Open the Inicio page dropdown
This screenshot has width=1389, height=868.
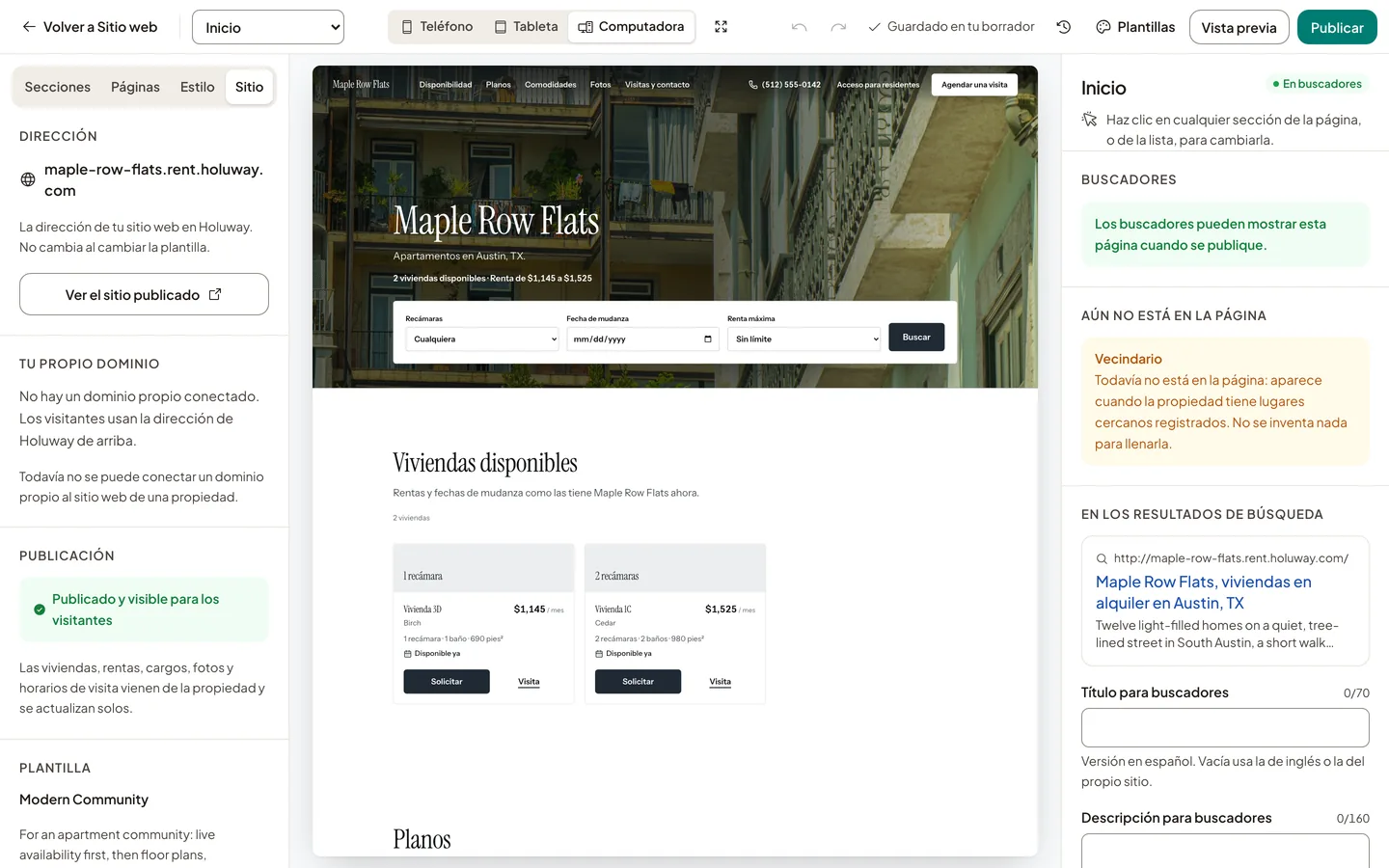[x=268, y=27]
